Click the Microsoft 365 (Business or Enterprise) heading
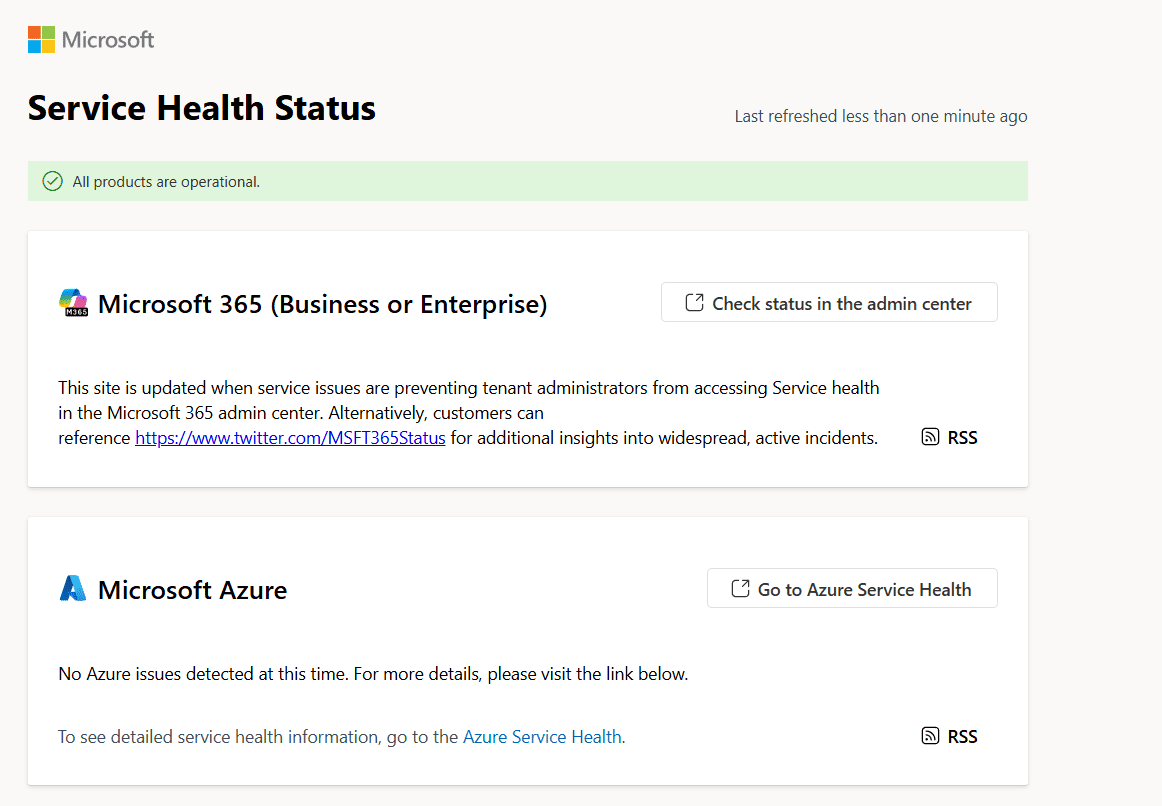The image size is (1162, 806). pos(322,304)
